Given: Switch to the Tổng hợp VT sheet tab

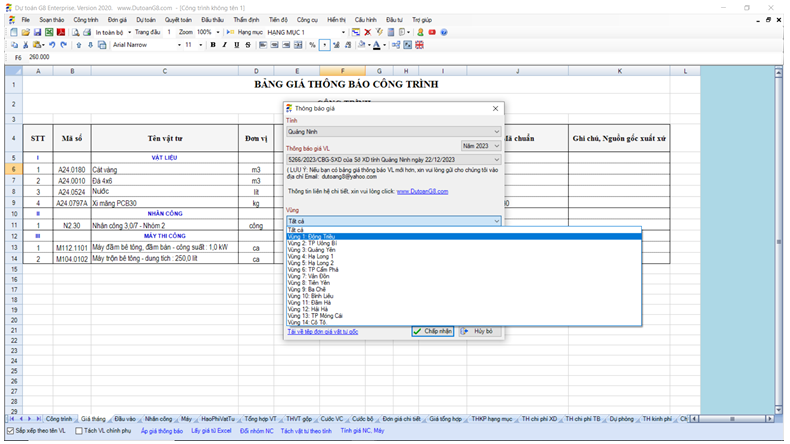Looking at the screenshot, I should (260, 419).
